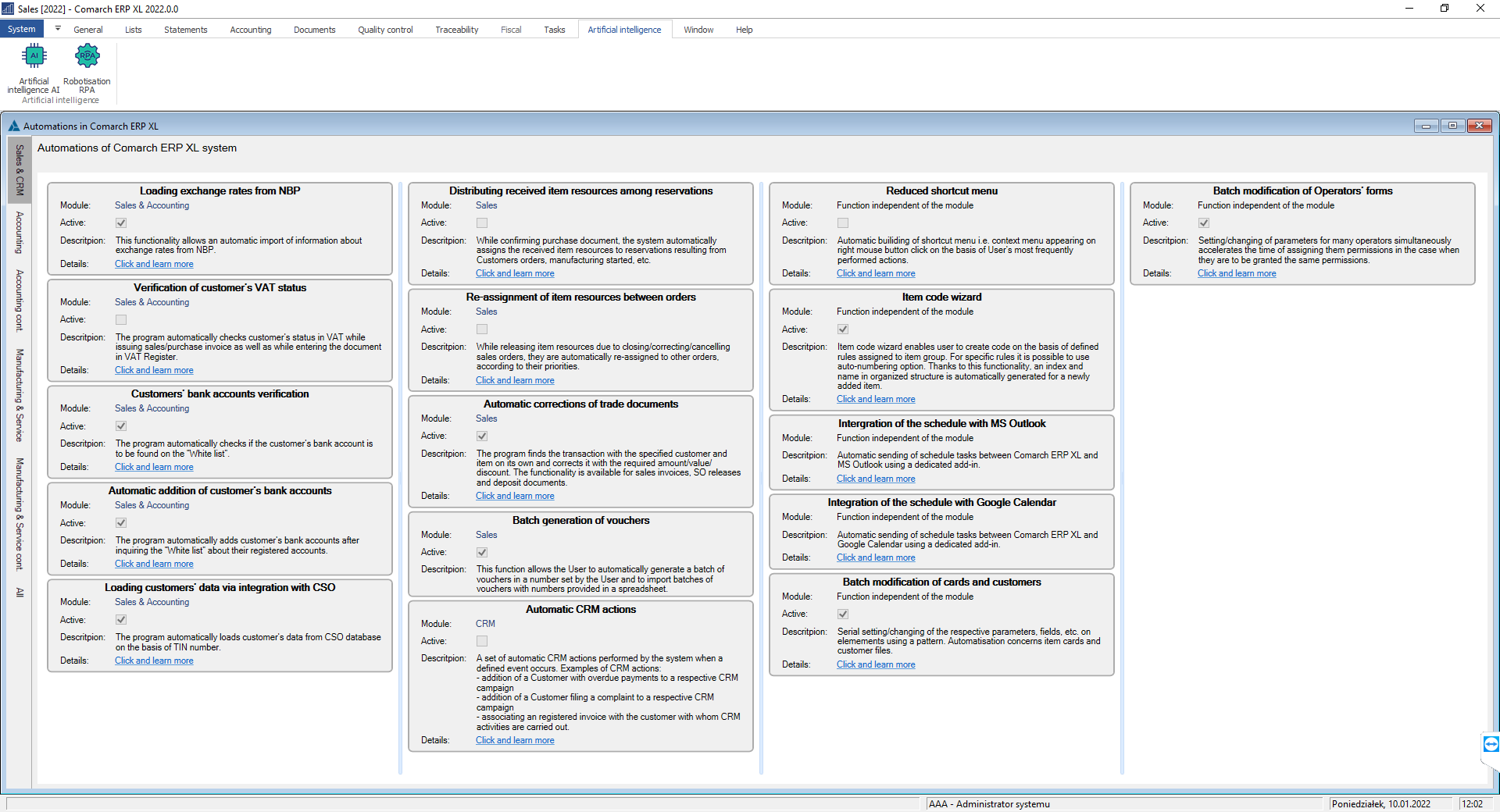
Task: Select the Sales & CRM side tab
Action: pos(20,170)
